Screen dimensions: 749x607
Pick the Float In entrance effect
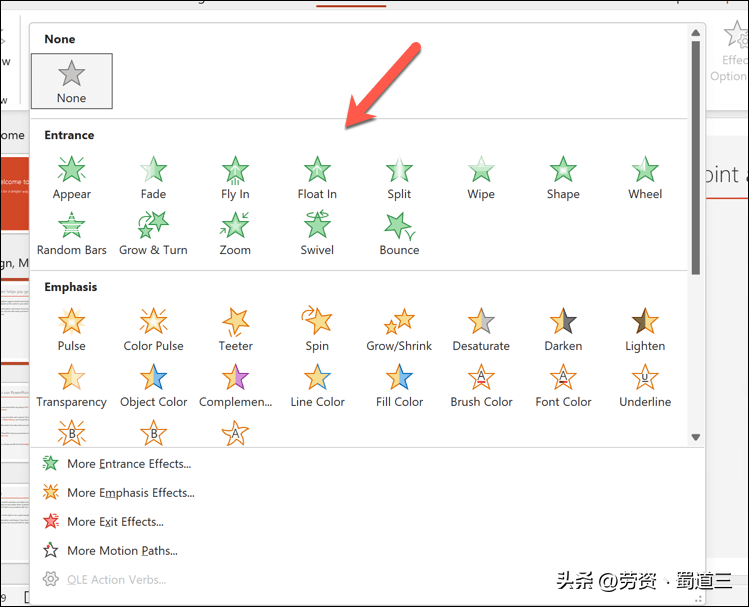point(317,178)
